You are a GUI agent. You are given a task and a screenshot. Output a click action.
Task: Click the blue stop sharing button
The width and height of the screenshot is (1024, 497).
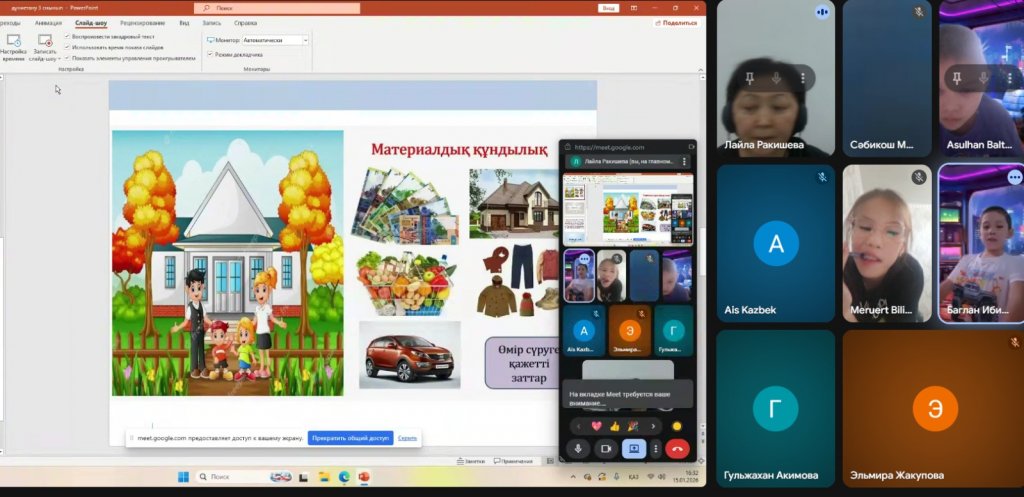[x=350, y=438]
